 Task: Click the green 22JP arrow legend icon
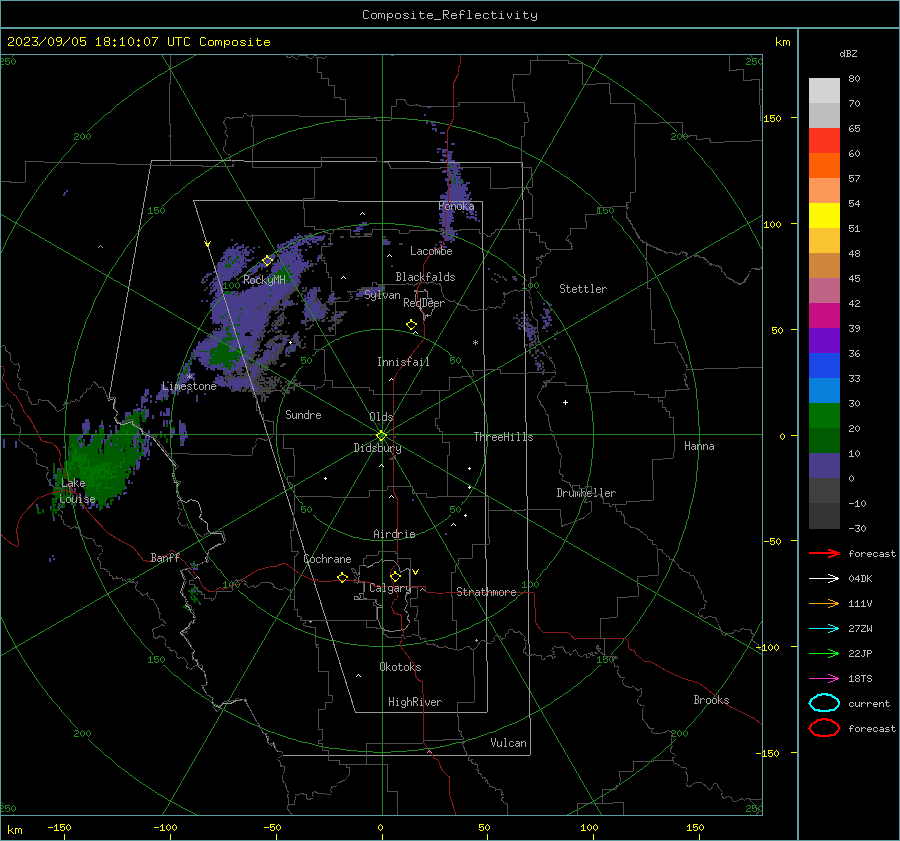[824, 653]
